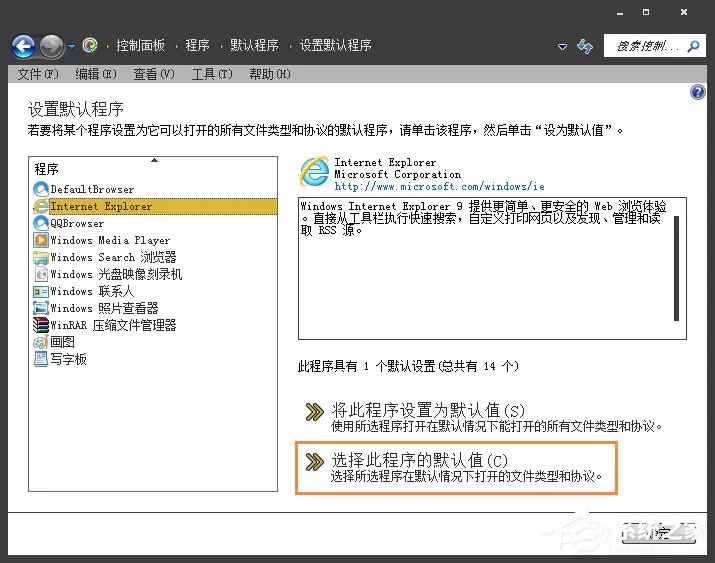
Task: Select DefaultBrowser in program list
Action: pos(153,189)
